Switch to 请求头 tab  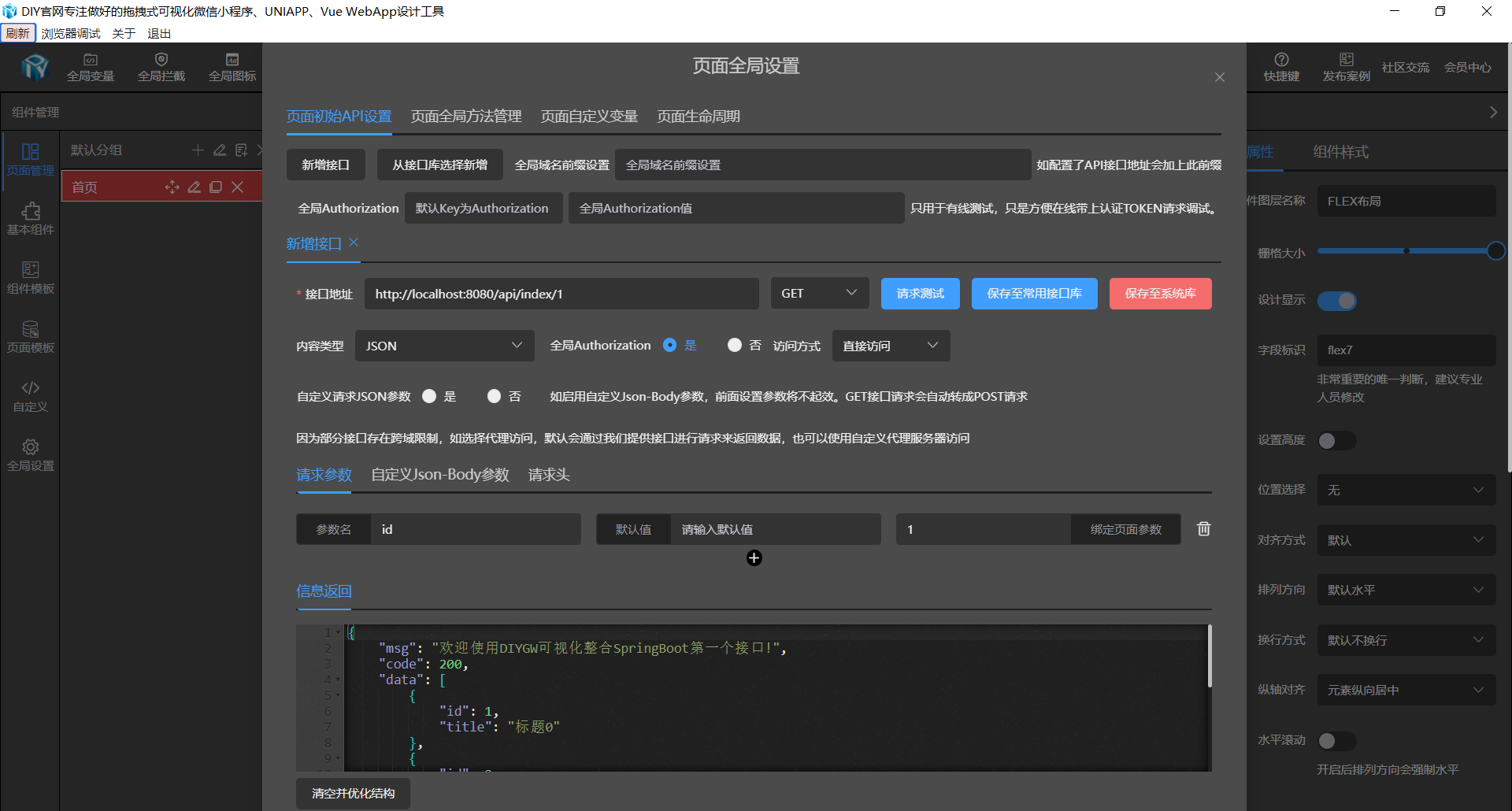click(549, 475)
